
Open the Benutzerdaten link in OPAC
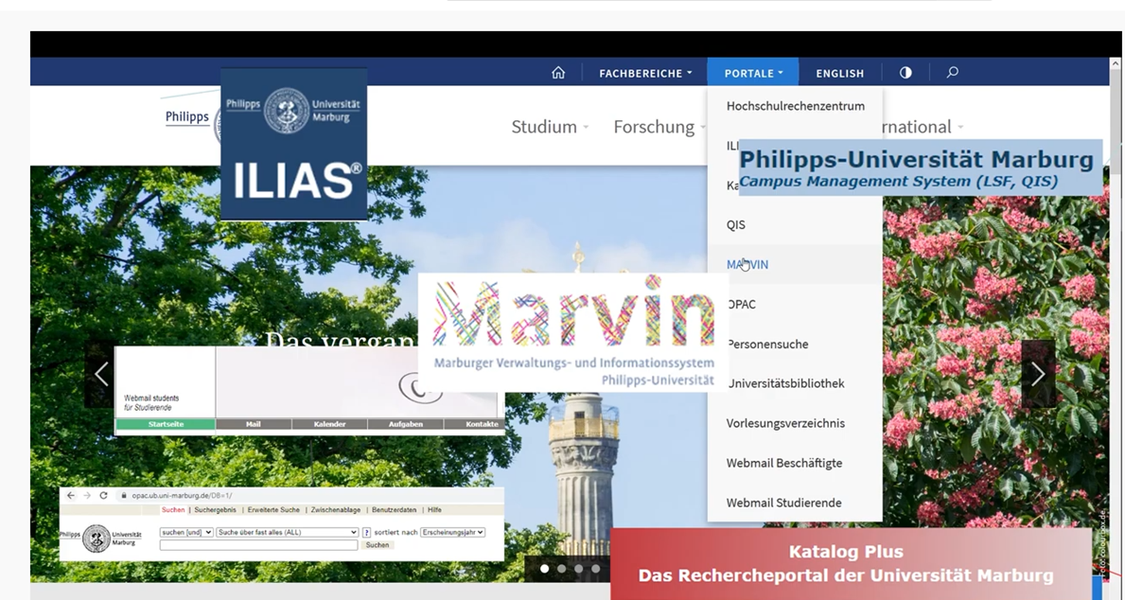[x=394, y=510]
